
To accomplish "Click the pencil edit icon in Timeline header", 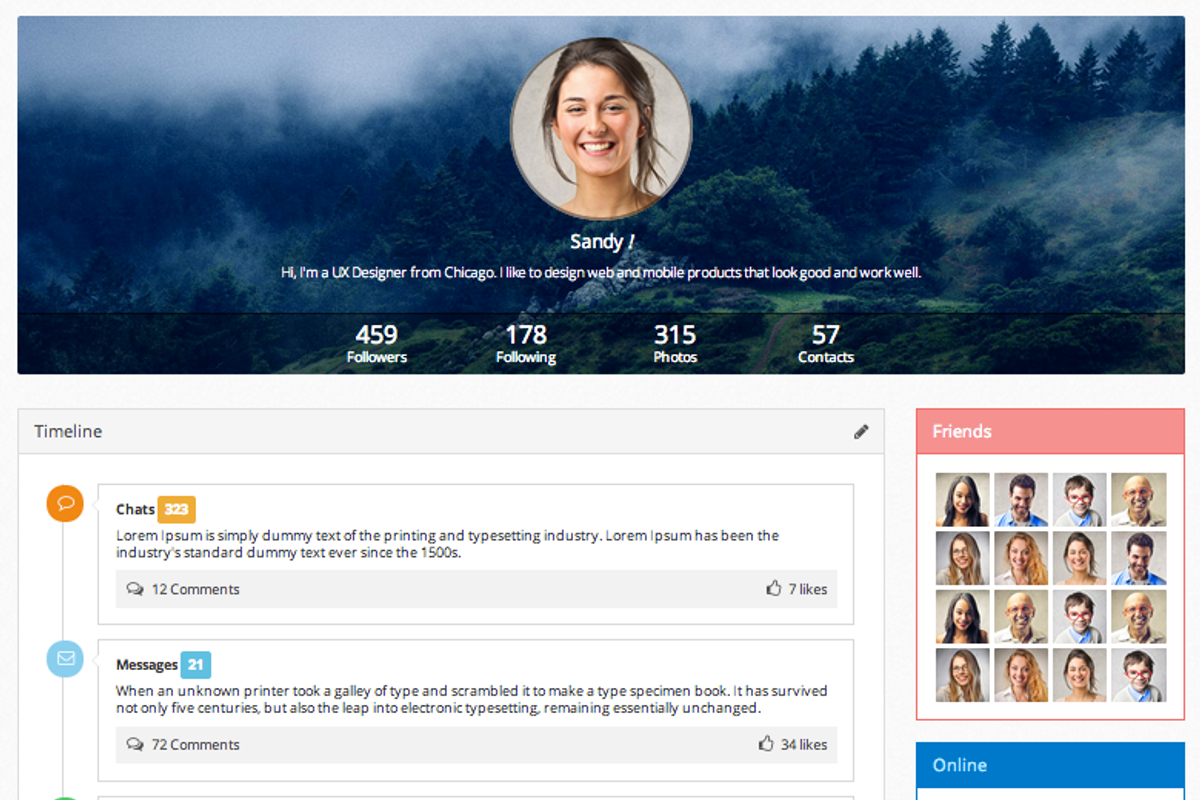I will [x=861, y=432].
